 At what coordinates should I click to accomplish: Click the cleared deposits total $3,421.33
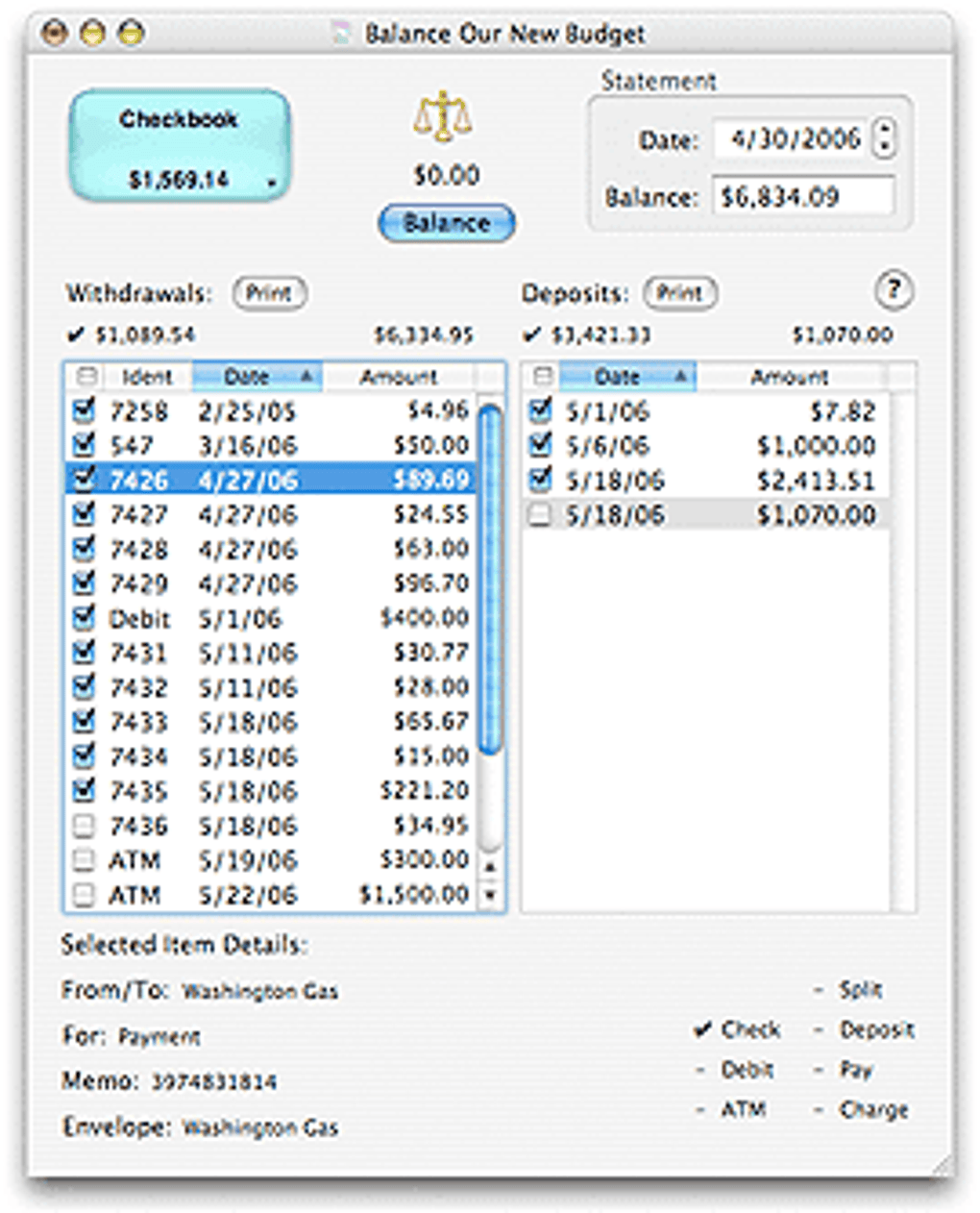[x=600, y=334]
